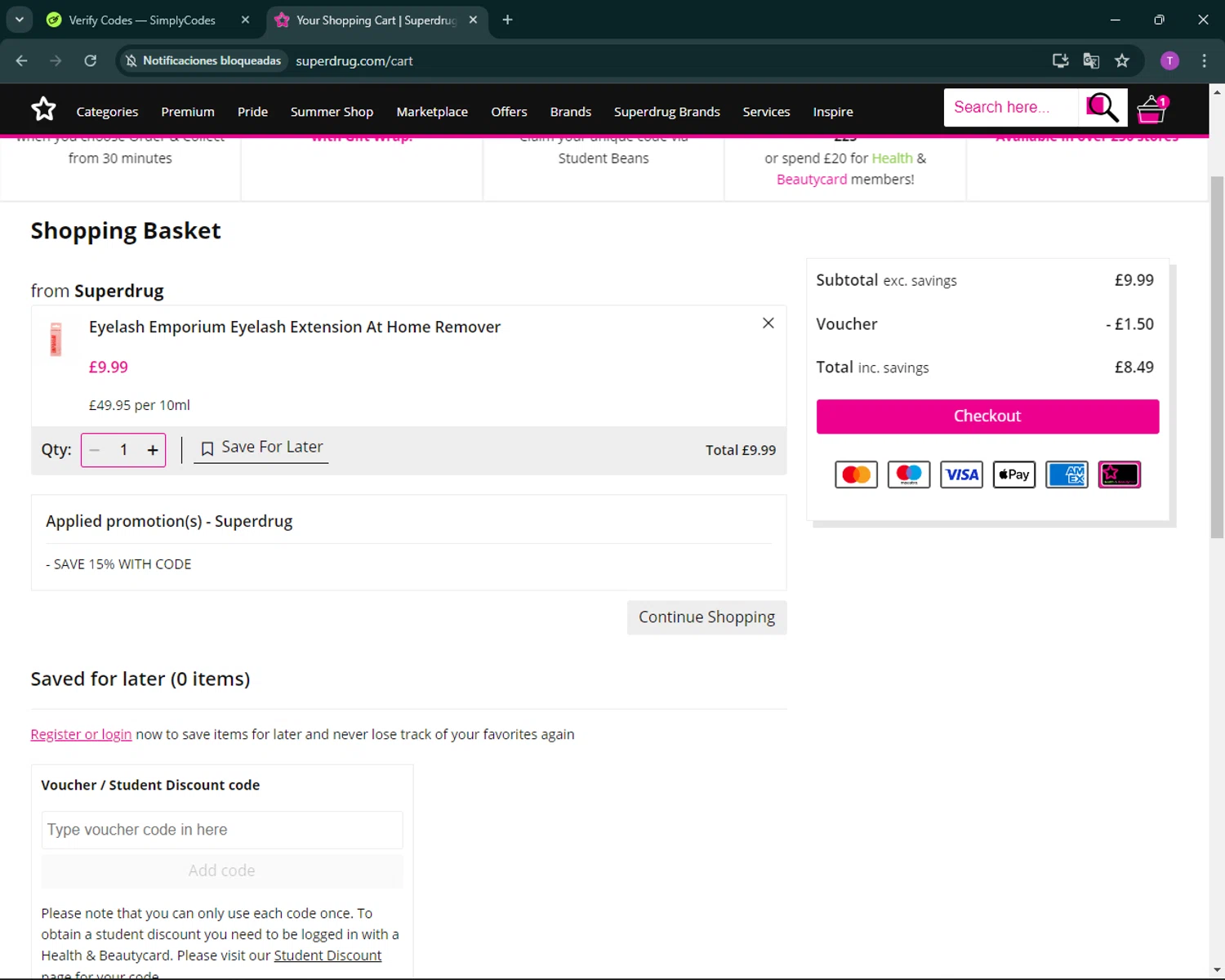This screenshot has height=980, width=1225.
Task: Click the magnifying glass search icon
Action: 1102,108
